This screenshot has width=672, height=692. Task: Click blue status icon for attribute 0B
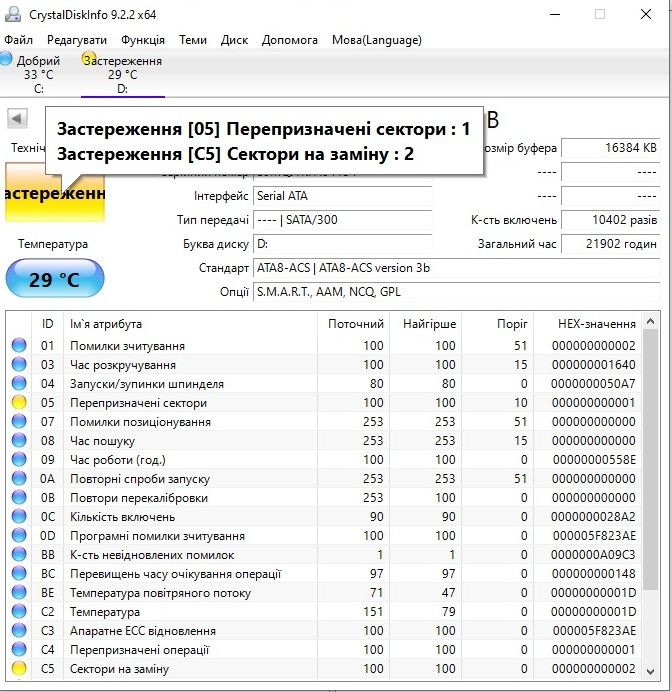[19, 497]
